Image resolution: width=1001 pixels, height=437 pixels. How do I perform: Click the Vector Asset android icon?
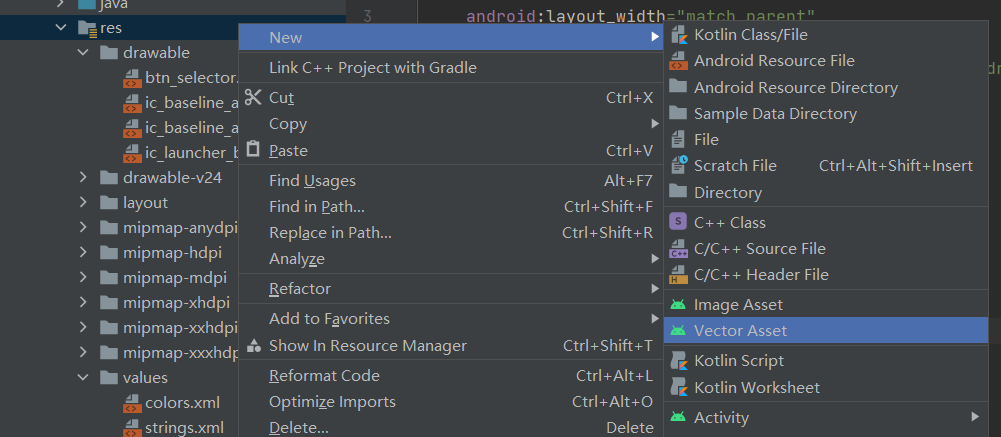678,330
